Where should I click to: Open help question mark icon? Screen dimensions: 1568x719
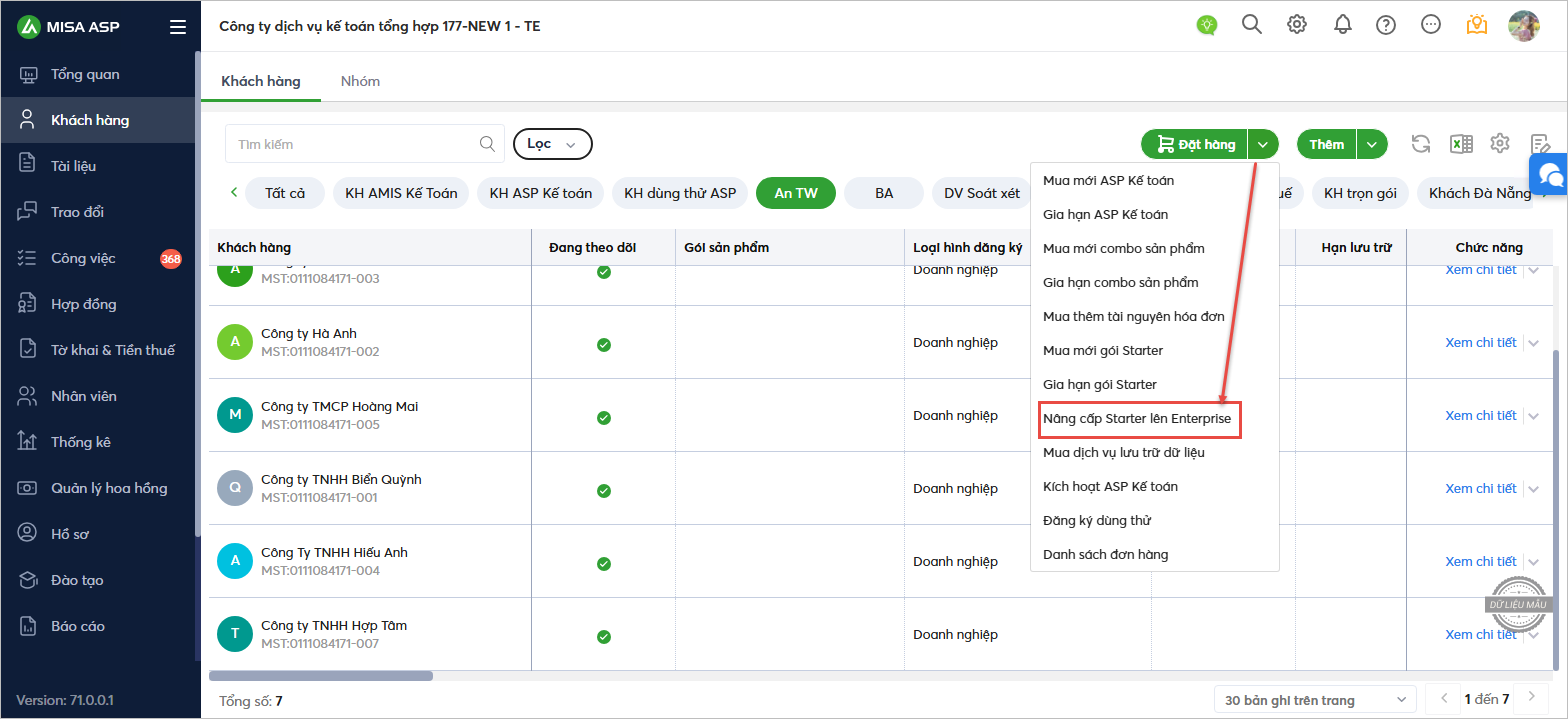pyautogui.click(x=1386, y=25)
